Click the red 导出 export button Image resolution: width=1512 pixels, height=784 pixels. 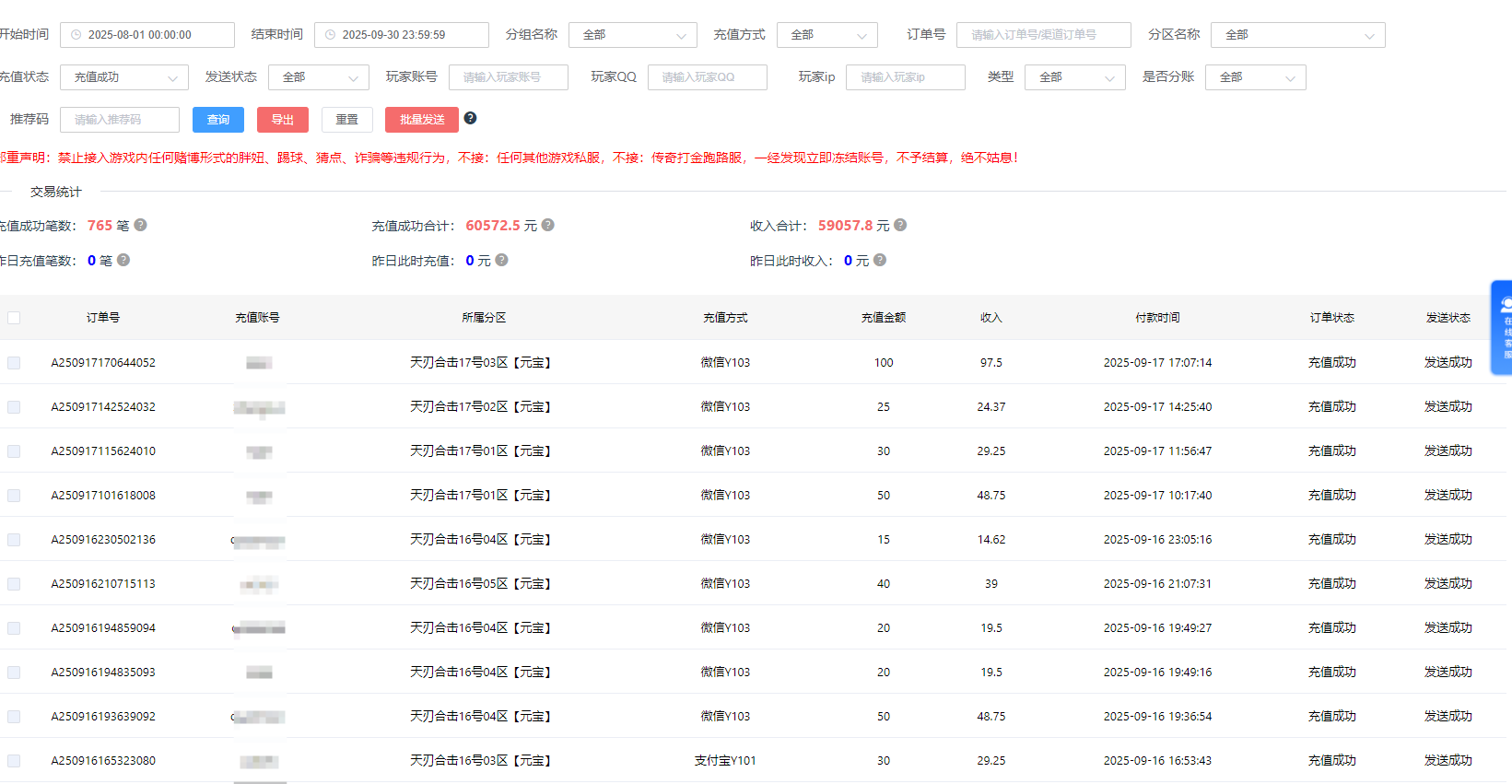click(x=283, y=120)
